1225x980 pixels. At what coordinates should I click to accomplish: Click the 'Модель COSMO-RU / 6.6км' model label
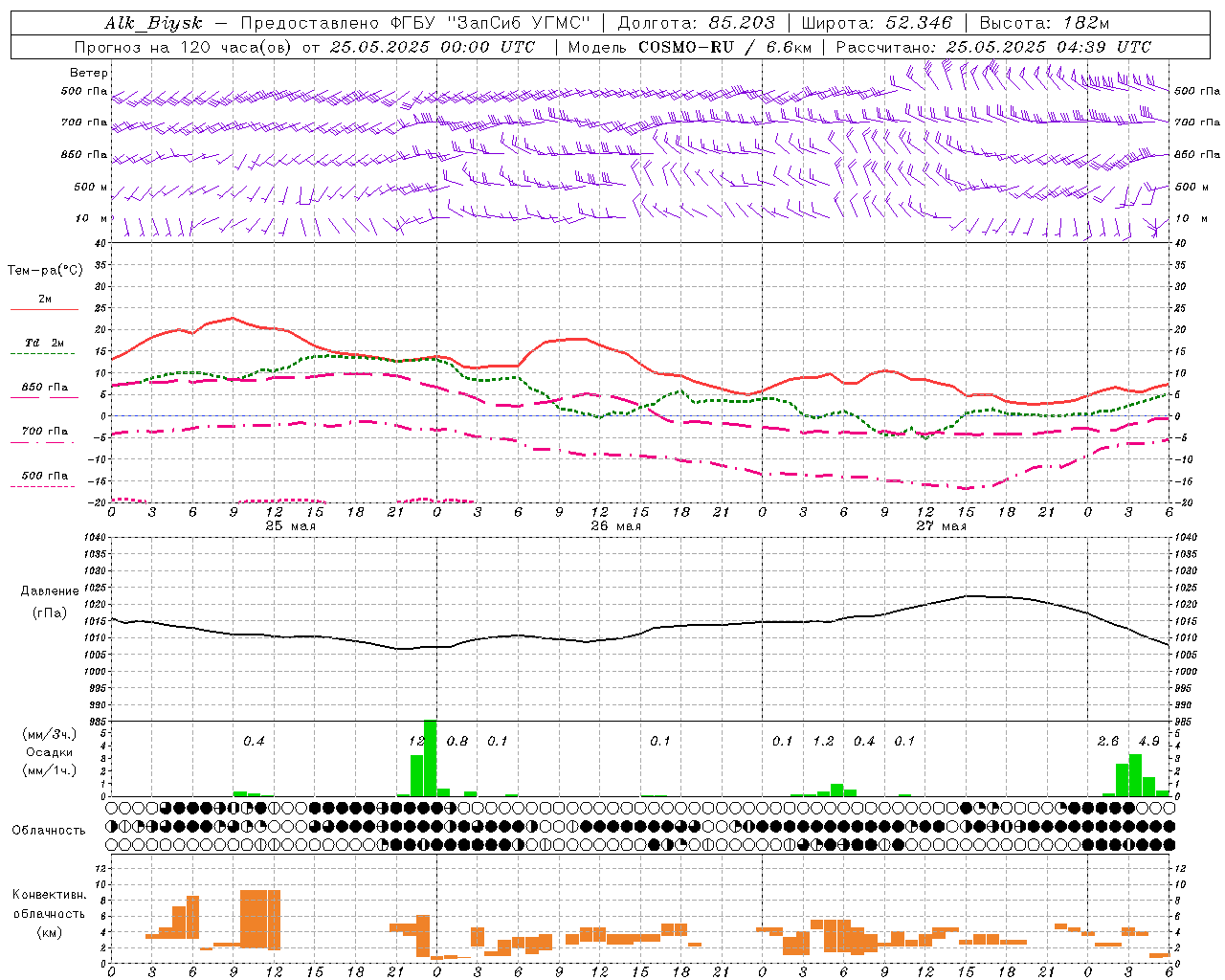click(689, 47)
